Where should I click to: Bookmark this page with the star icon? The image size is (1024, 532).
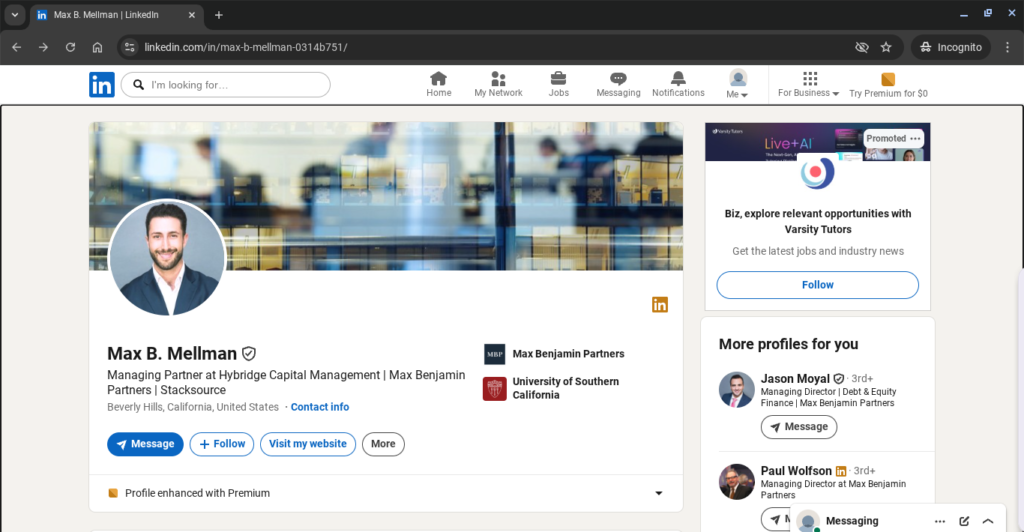coord(886,47)
